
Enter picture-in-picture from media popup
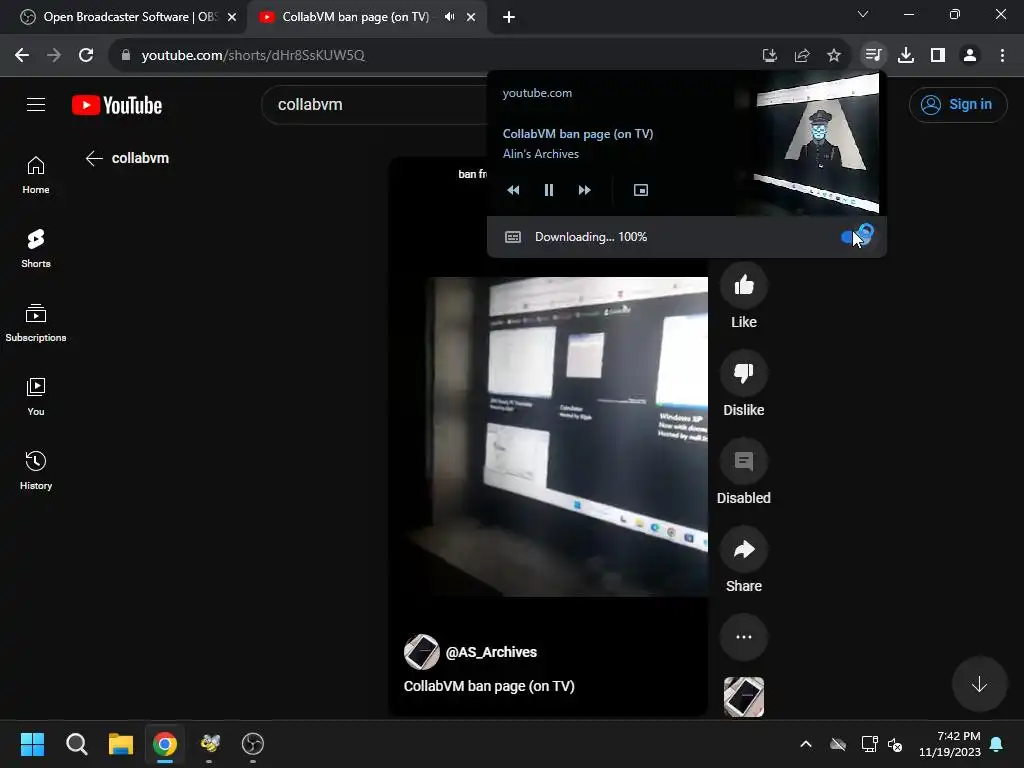coord(641,190)
